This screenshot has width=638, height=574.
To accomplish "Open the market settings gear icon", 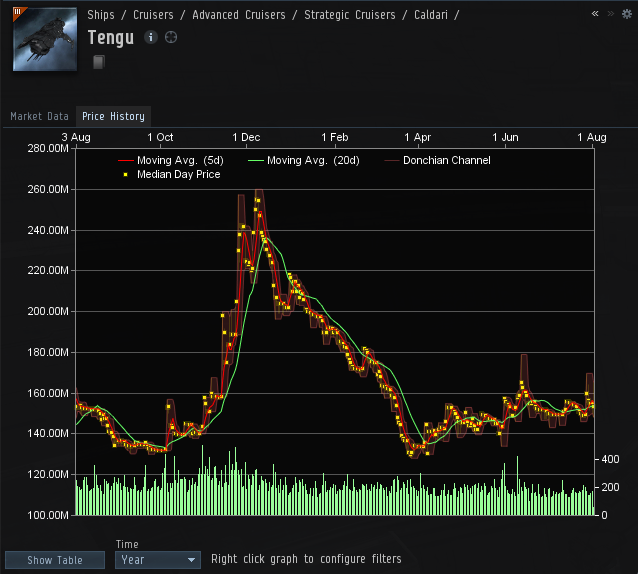I will pos(627,14).
